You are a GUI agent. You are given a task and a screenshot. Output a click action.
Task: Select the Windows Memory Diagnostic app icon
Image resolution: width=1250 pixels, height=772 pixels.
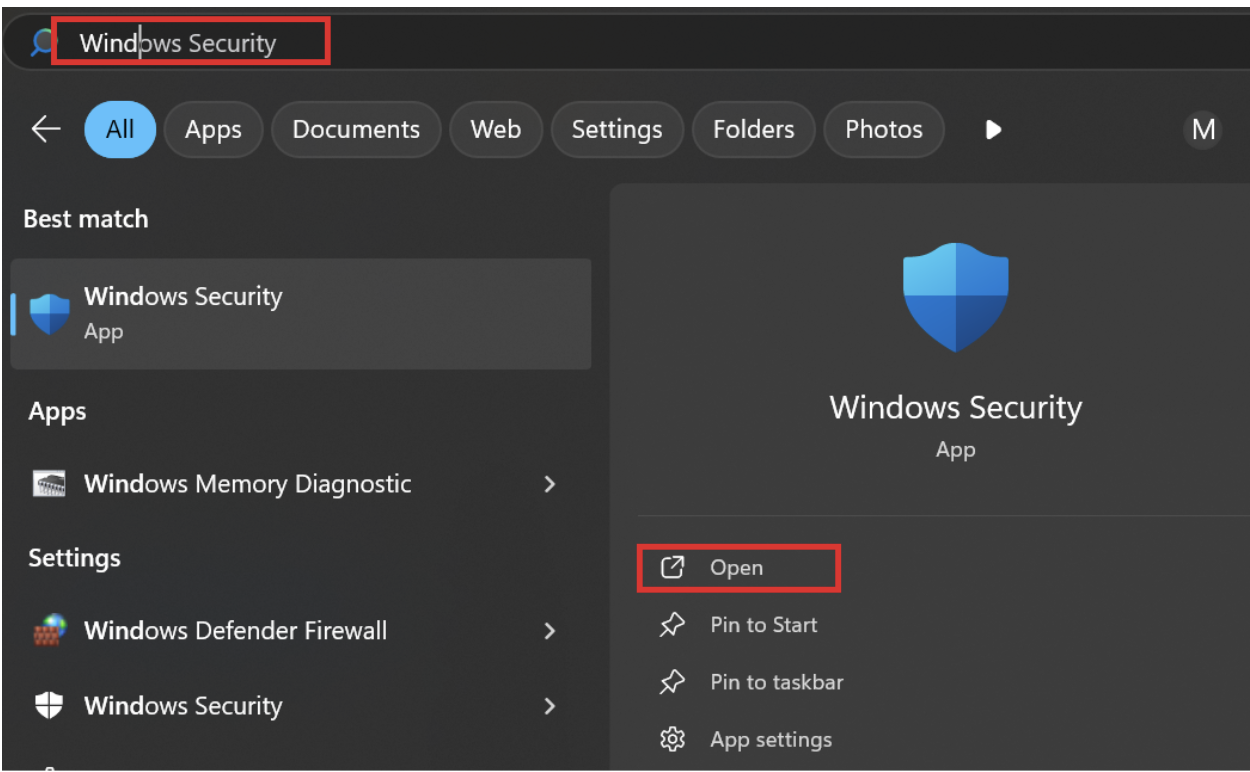pos(49,484)
